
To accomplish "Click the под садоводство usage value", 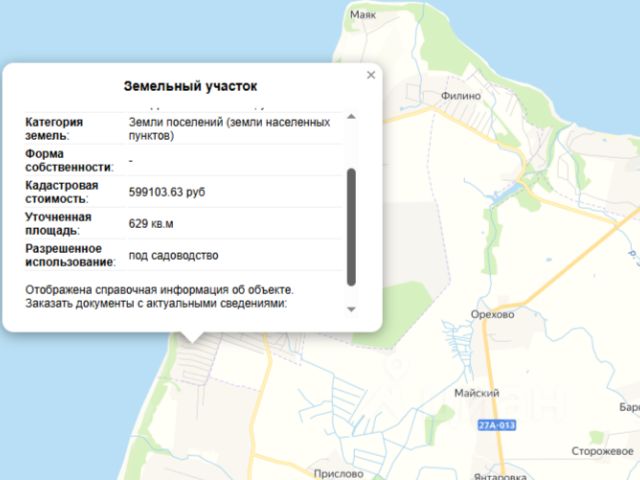I will [173, 256].
